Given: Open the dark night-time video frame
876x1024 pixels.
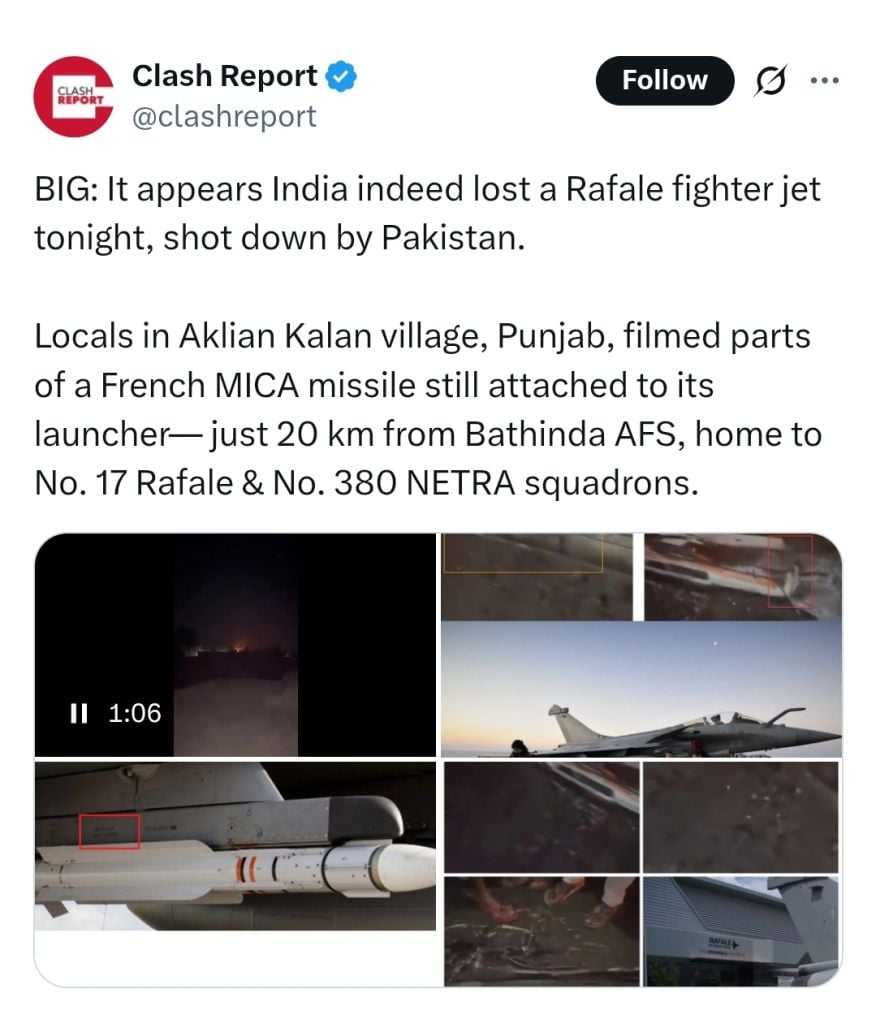Looking at the screenshot, I should [x=235, y=645].
